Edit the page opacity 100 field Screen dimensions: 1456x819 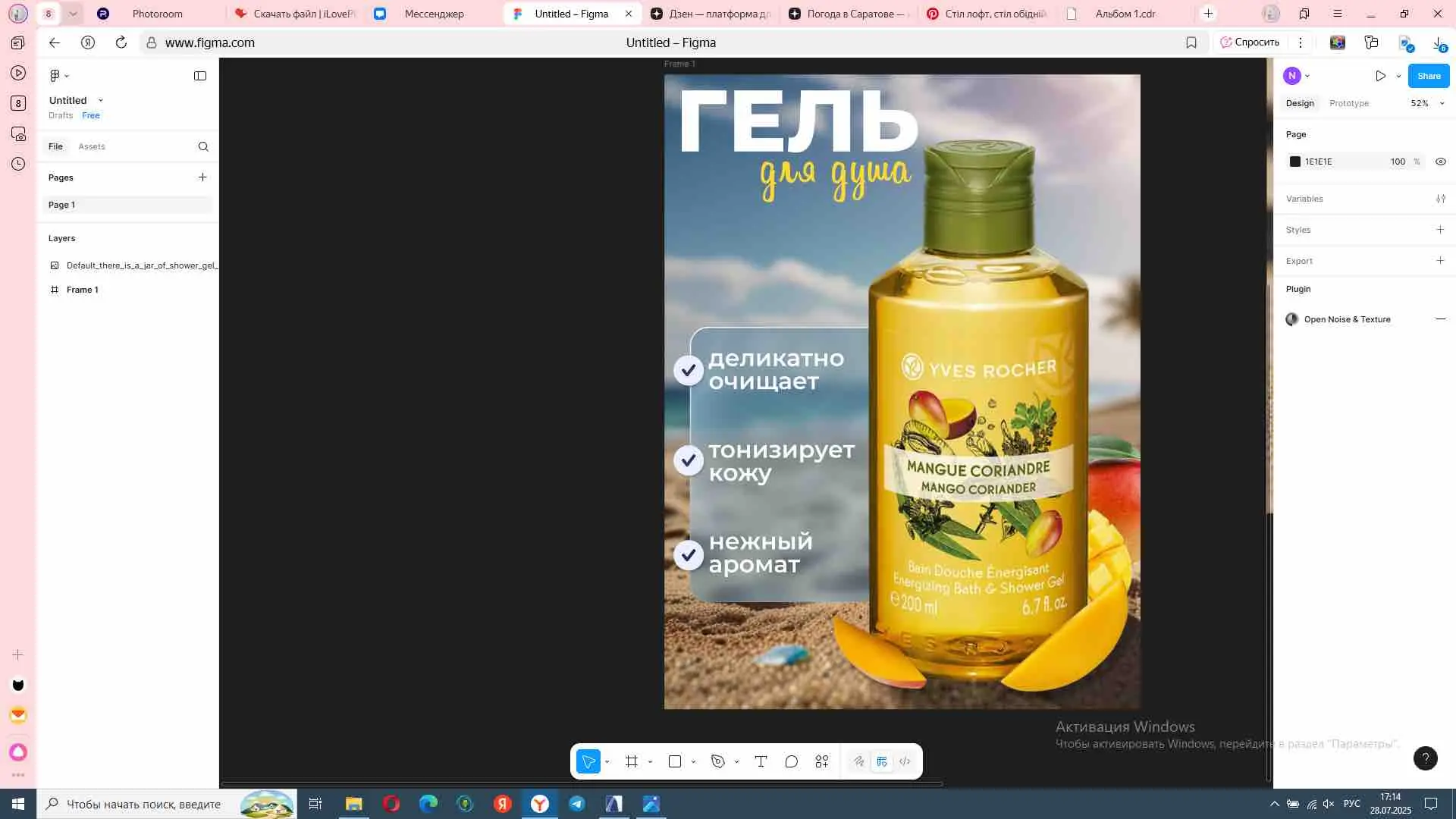click(1398, 162)
